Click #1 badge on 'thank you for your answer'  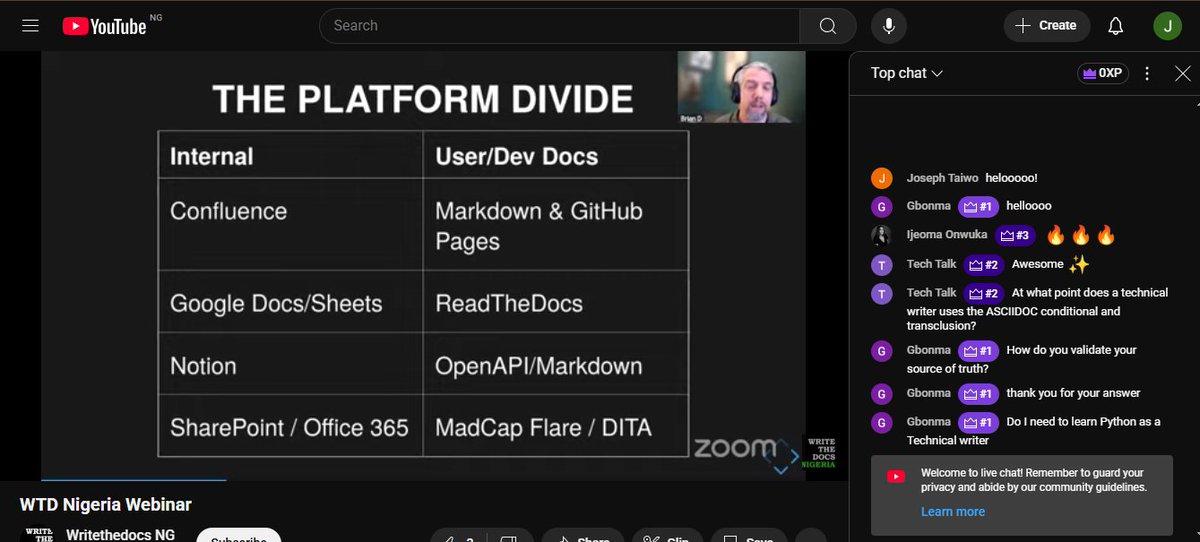(x=979, y=393)
